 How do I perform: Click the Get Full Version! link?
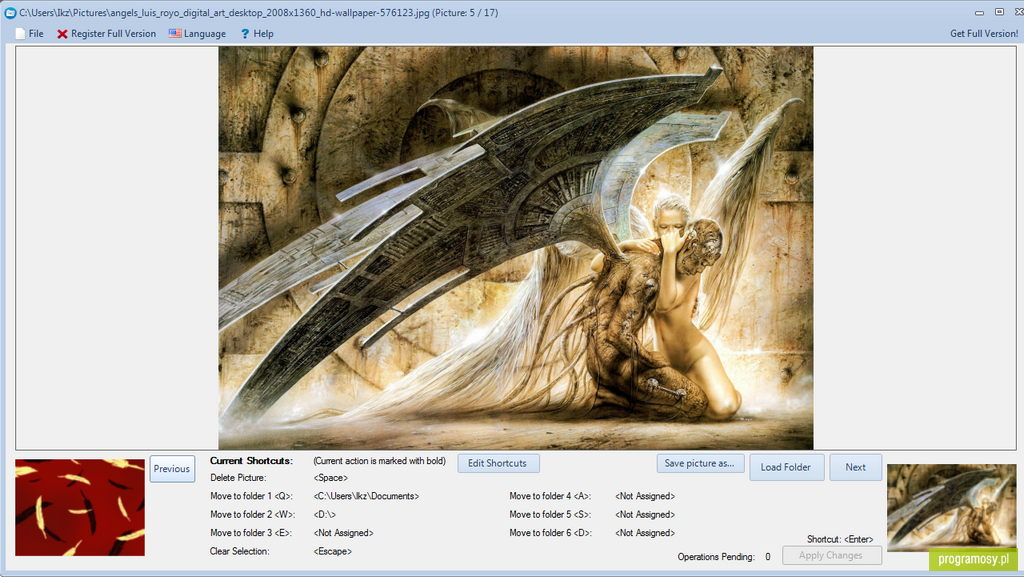tap(984, 33)
